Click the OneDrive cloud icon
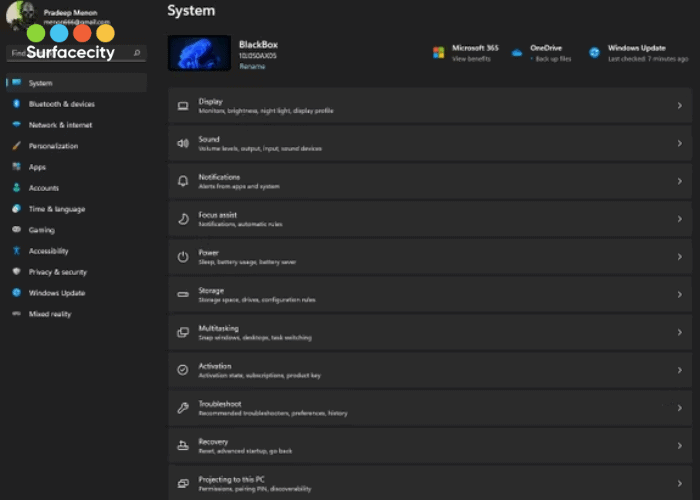 [517, 52]
